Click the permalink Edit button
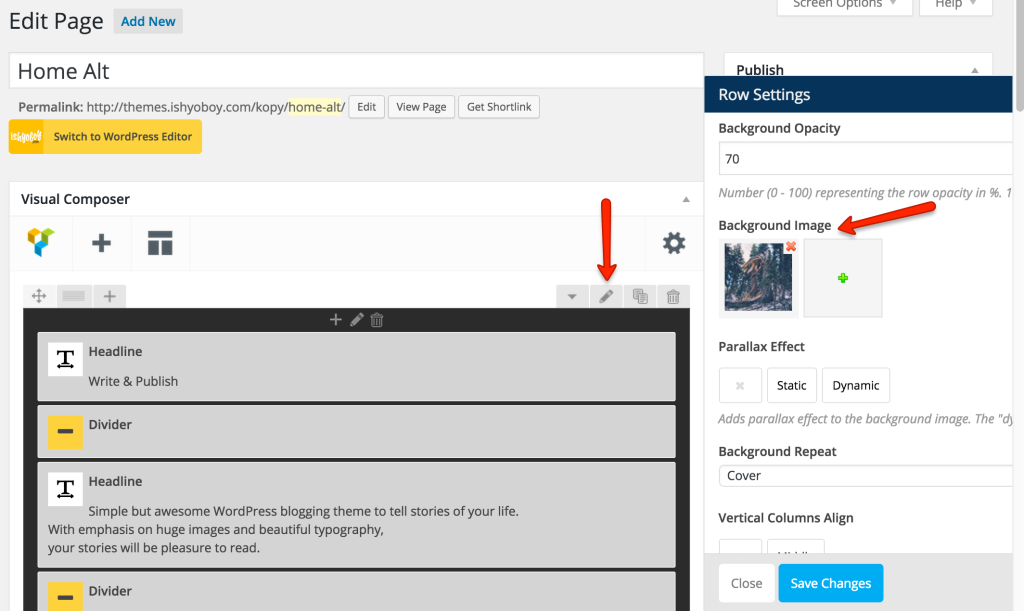 [366, 107]
